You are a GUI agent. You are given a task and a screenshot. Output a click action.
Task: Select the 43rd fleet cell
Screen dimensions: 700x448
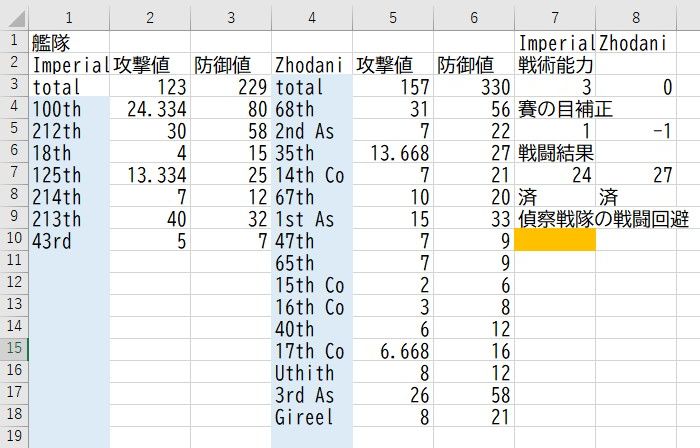point(69,240)
